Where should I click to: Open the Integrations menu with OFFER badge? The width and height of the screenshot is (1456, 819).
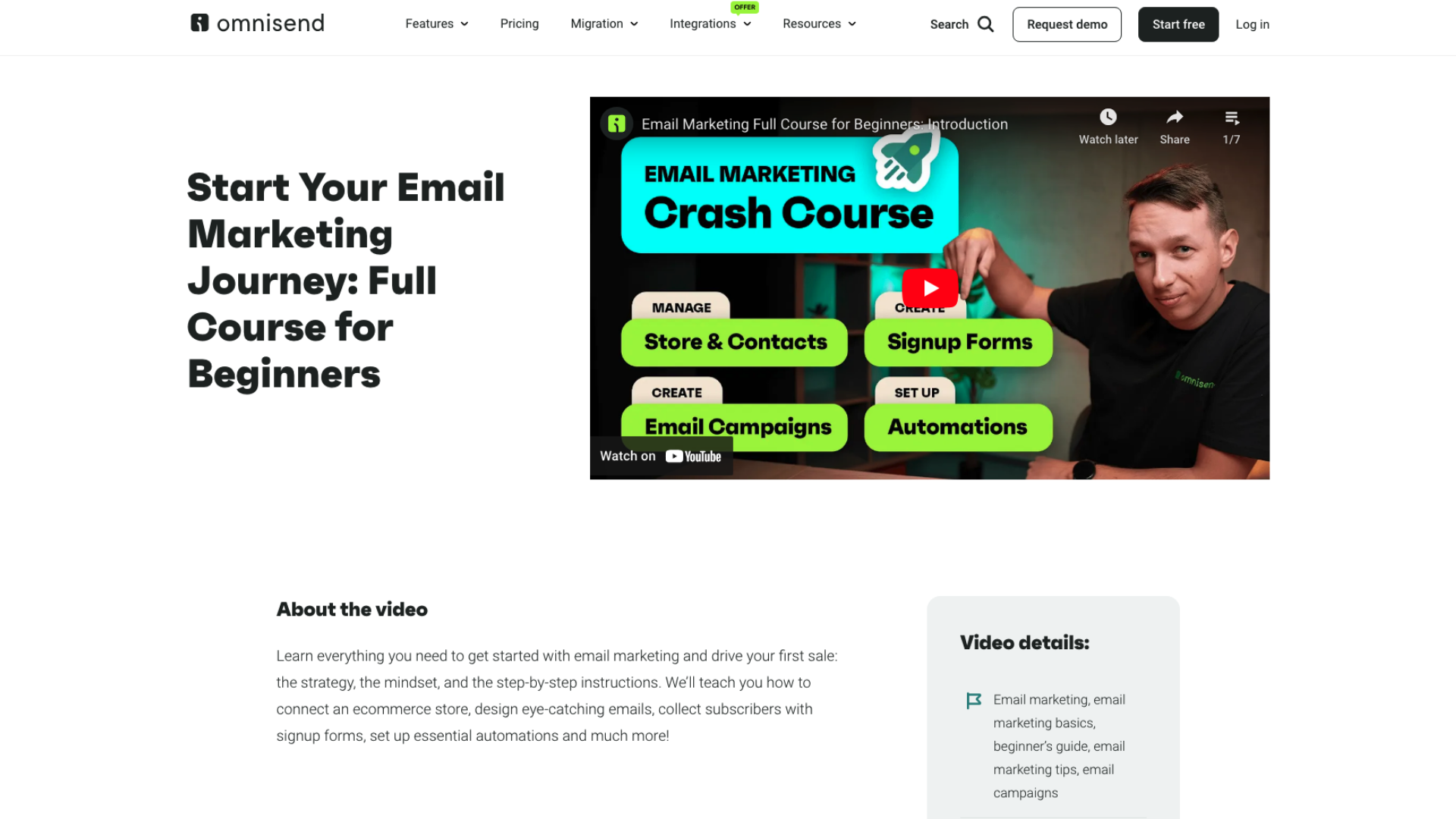click(710, 24)
